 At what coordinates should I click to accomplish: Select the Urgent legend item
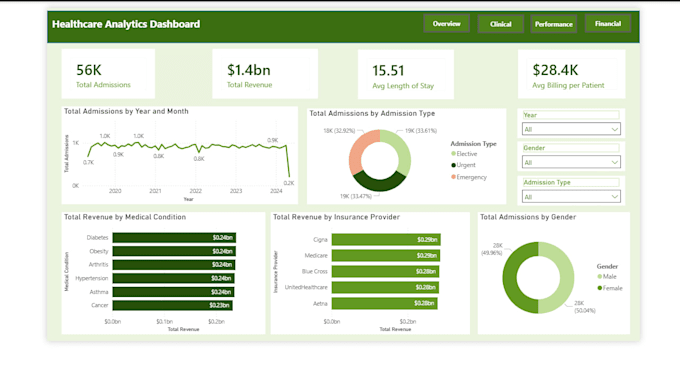point(463,165)
